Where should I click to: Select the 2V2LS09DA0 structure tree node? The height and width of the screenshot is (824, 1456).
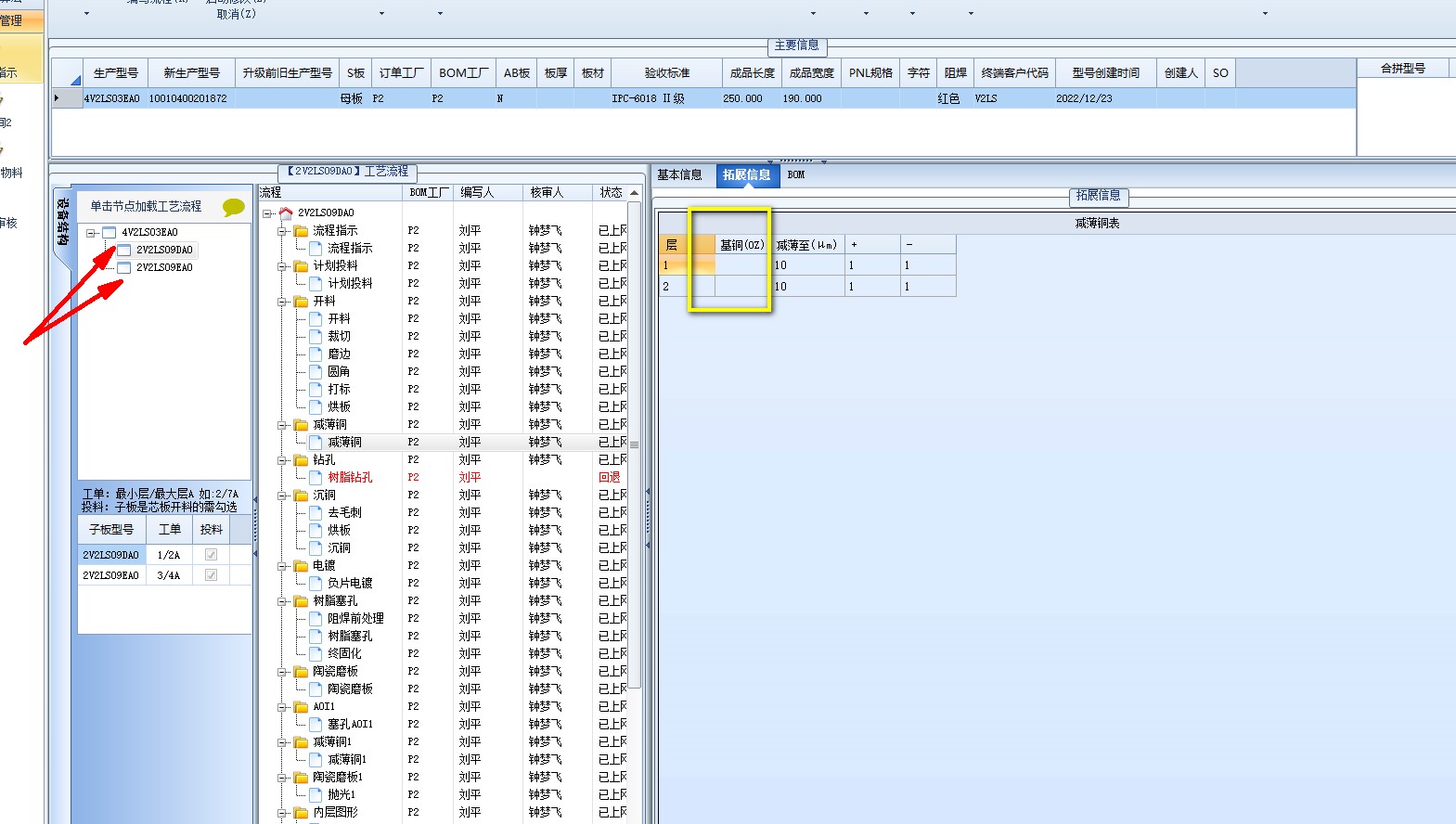164,250
